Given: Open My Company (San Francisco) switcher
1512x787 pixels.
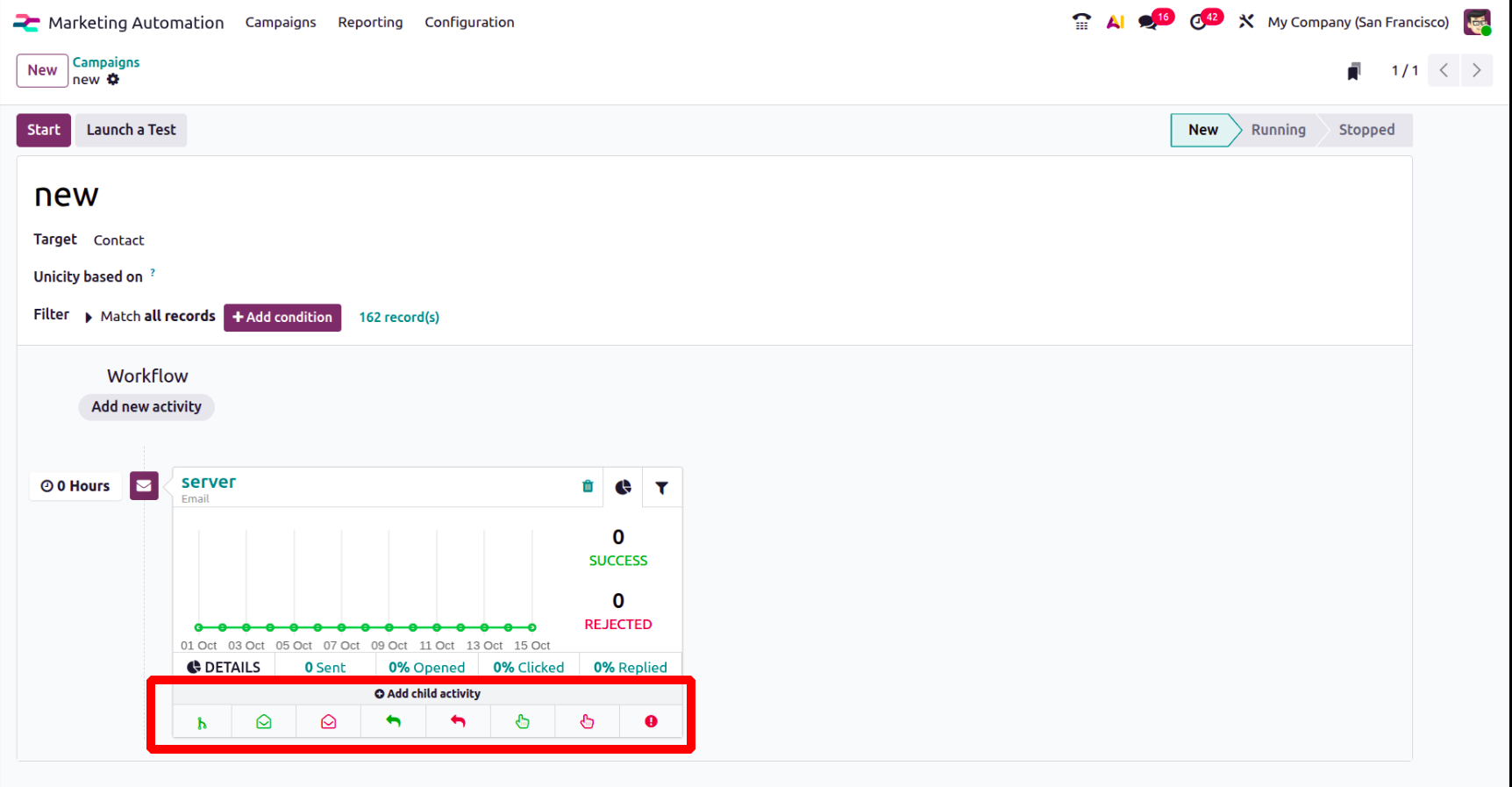Looking at the screenshot, I should pos(1358,22).
